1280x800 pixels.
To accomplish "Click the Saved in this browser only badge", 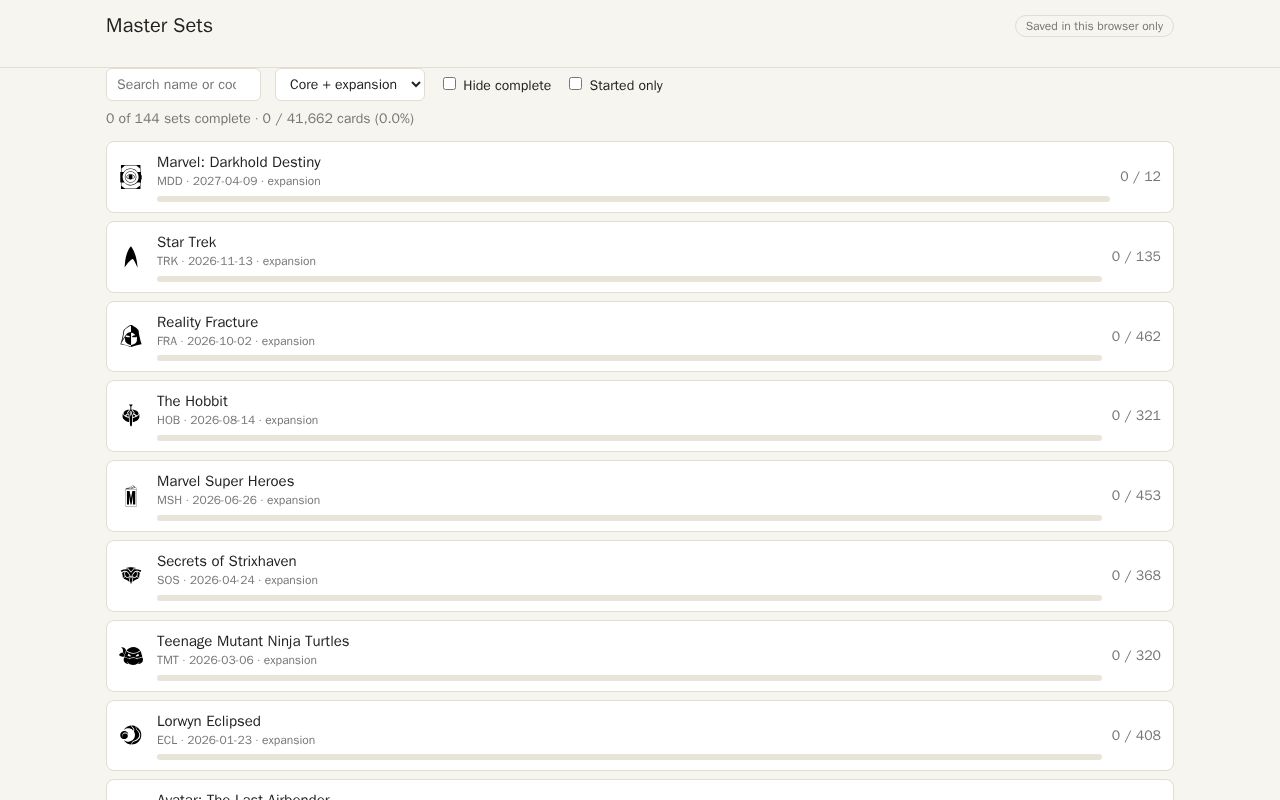I will 1094,26.
